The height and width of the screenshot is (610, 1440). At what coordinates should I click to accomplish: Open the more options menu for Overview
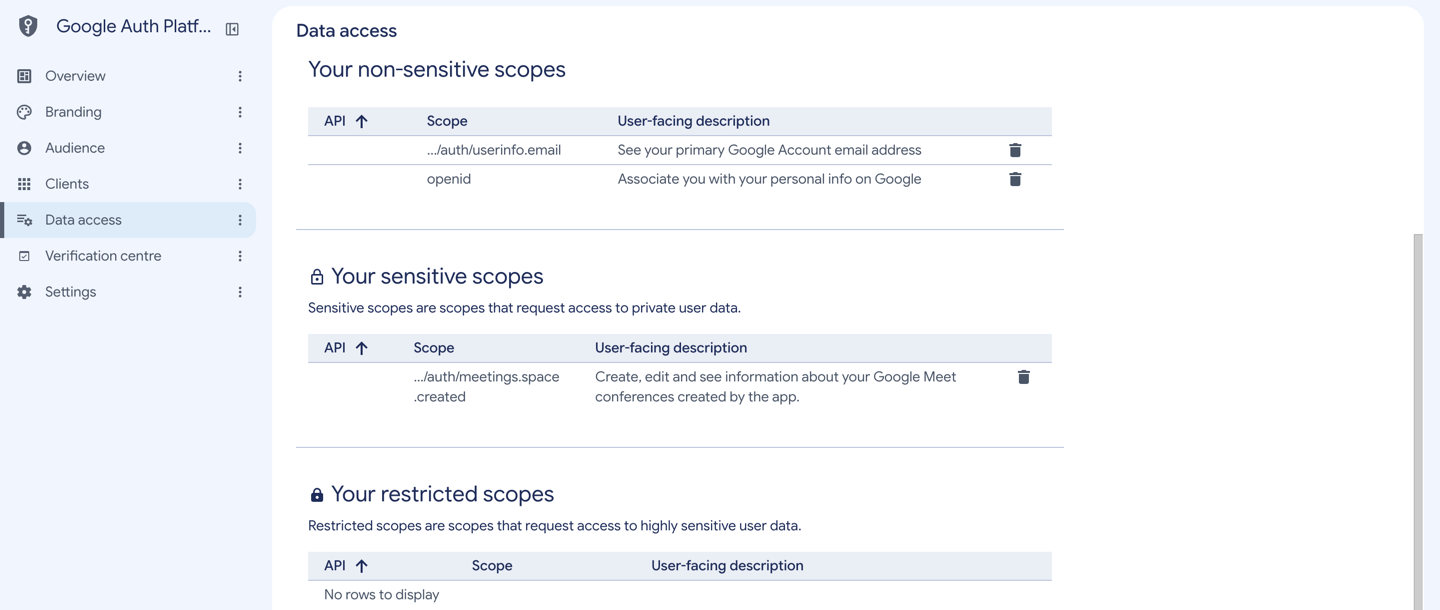(x=240, y=76)
